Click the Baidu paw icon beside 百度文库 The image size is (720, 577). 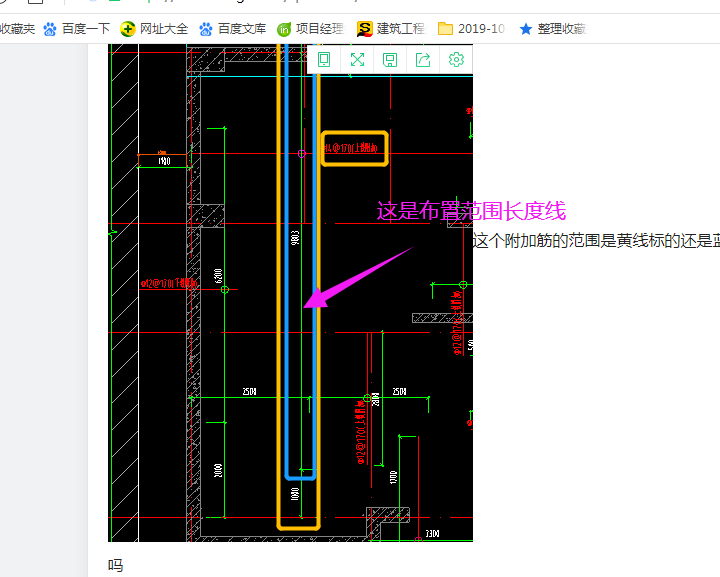(206, 29)
